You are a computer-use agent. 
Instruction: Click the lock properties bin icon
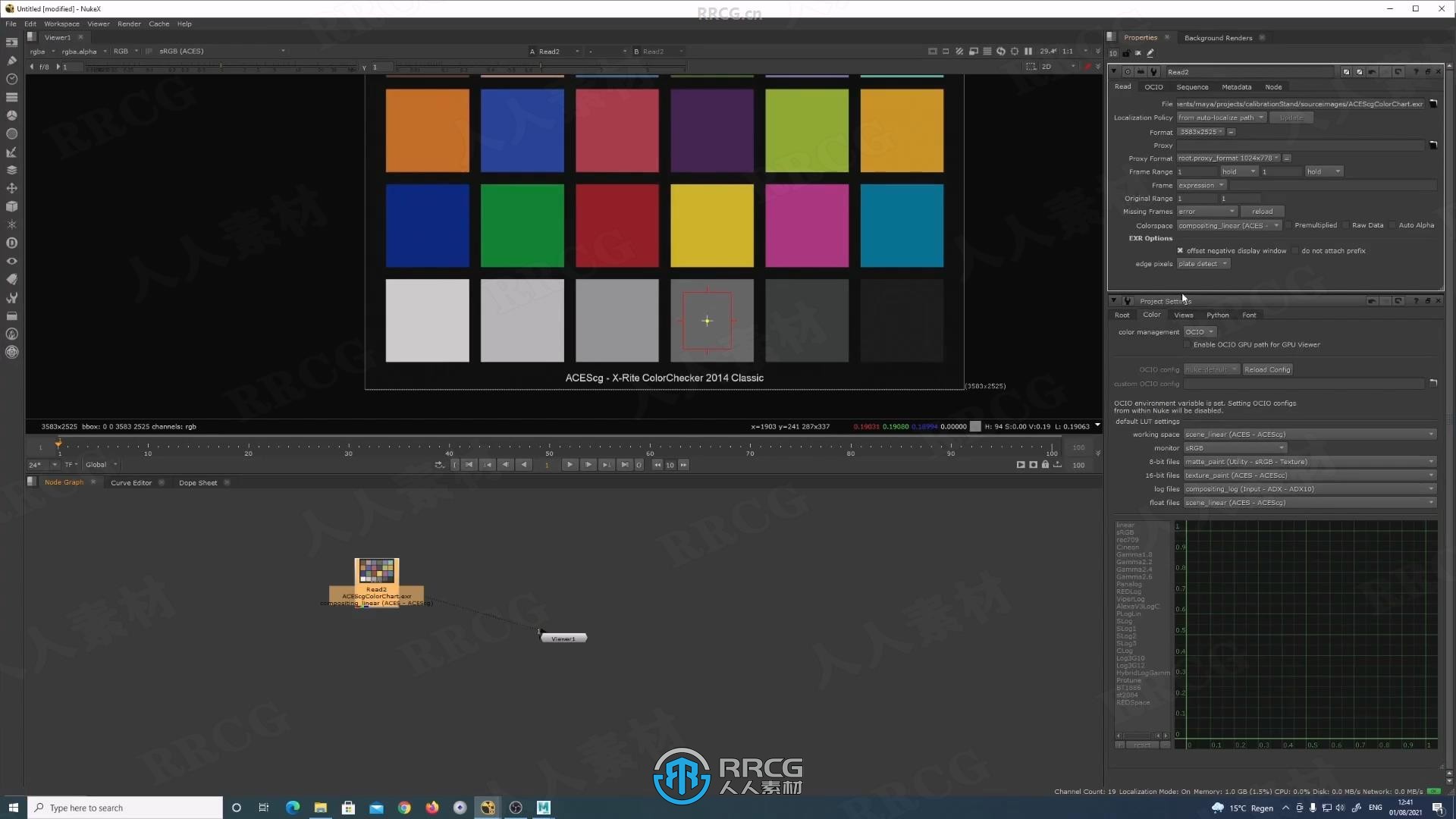(1126, 53)
